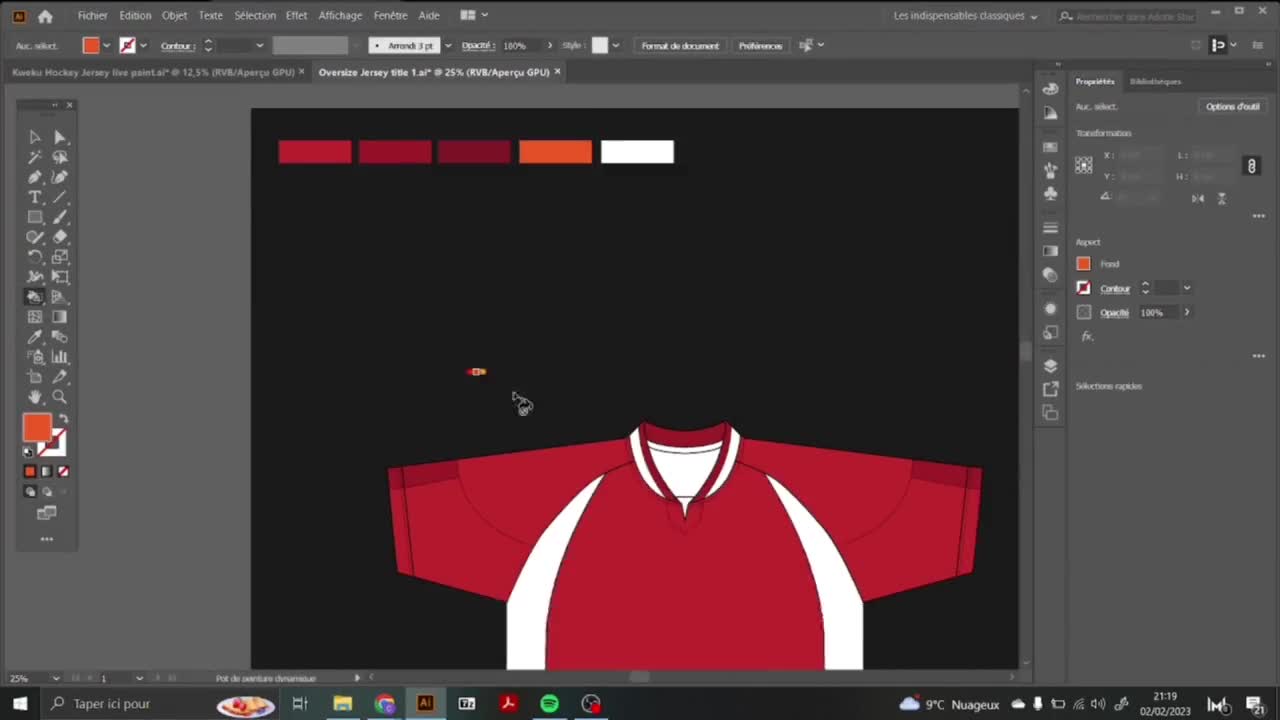
Task: Select the Eyedropper tool
Action: (35, 337)
